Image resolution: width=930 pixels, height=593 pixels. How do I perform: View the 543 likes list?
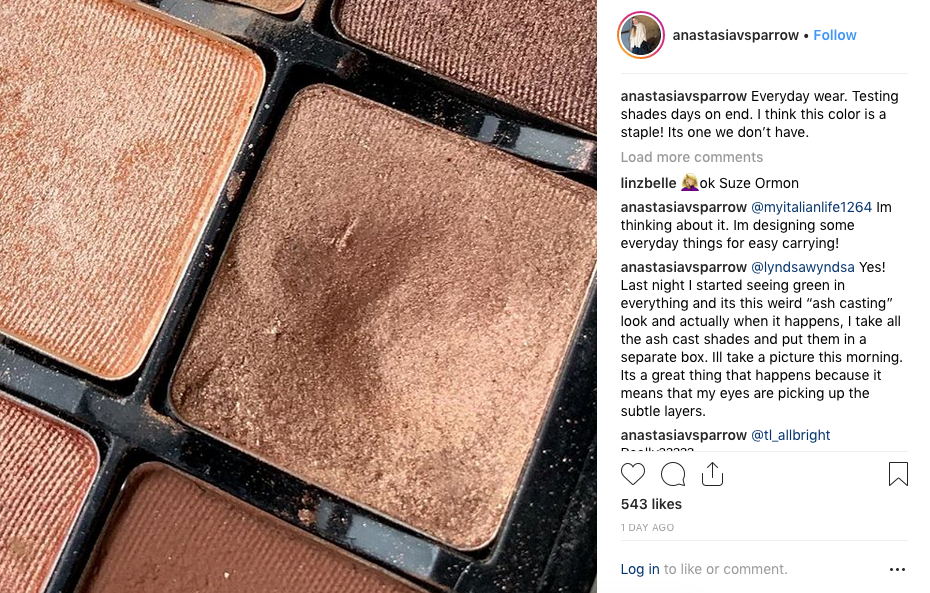pos(651,504)
